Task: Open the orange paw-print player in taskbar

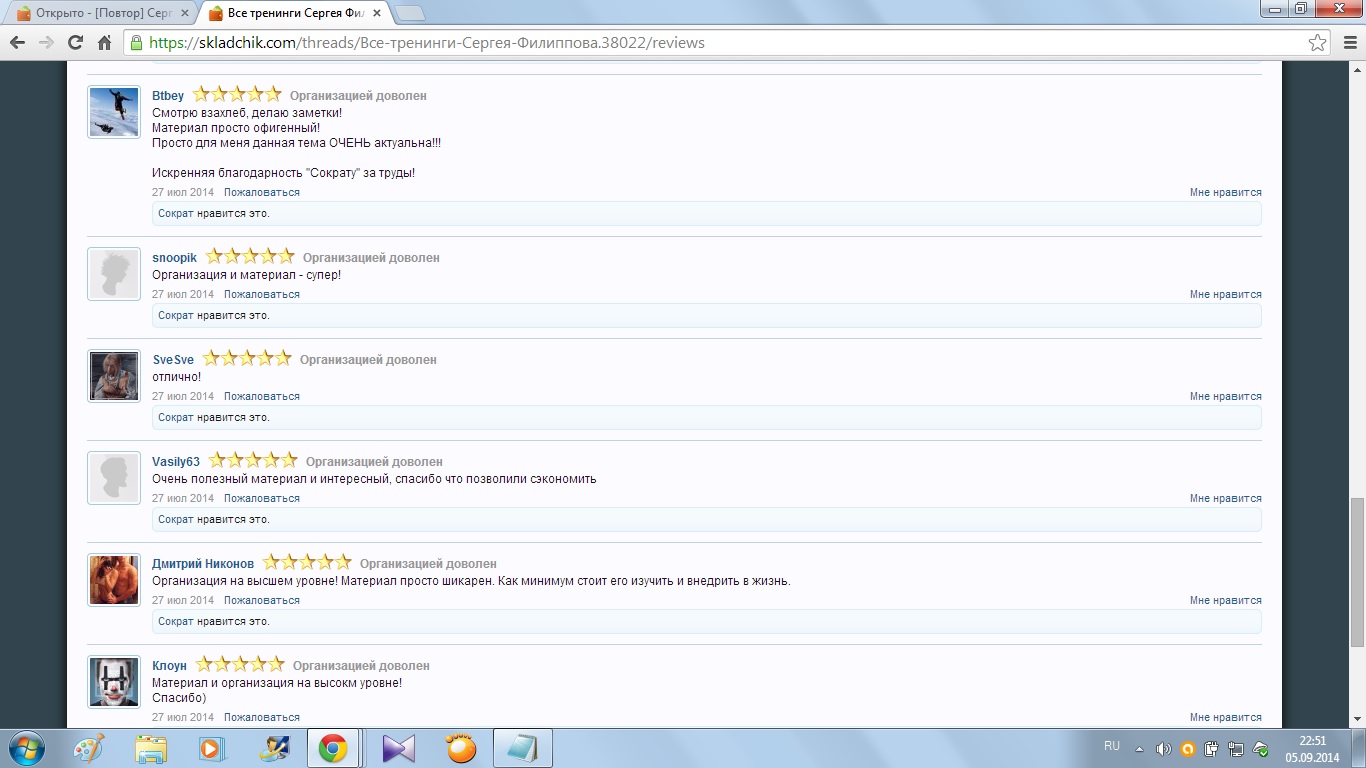Action: coord(461,748)
